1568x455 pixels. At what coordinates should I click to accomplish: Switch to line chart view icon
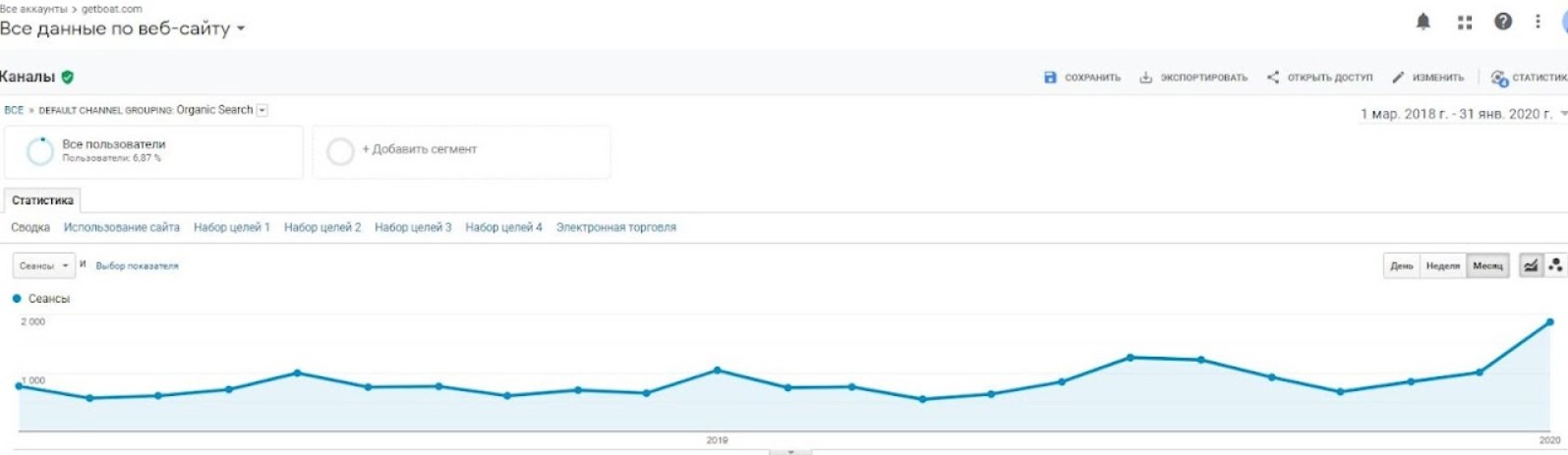[1531, 265]
